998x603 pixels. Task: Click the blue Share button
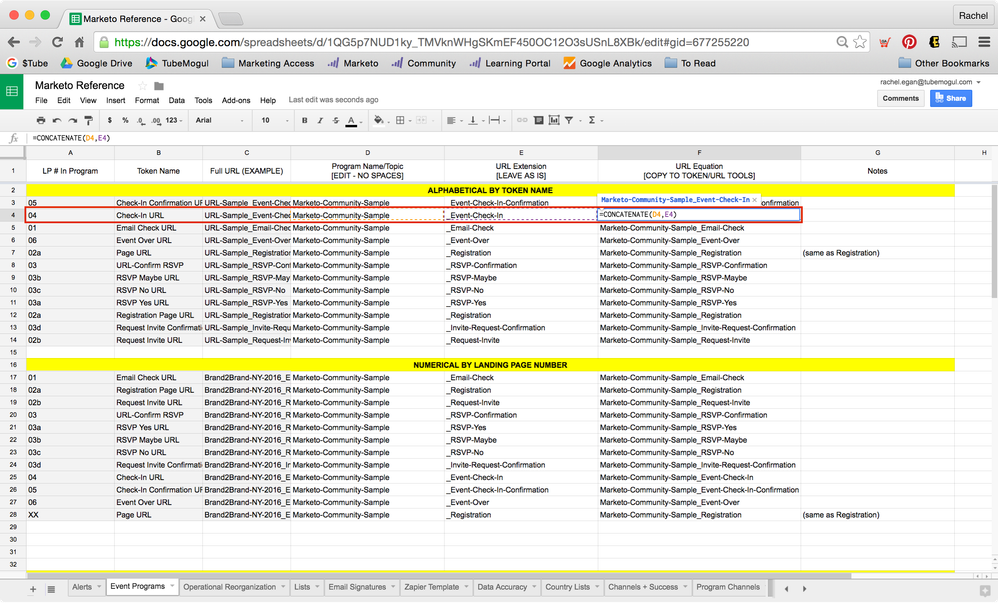pyautogui.click(x=951, y=98)
